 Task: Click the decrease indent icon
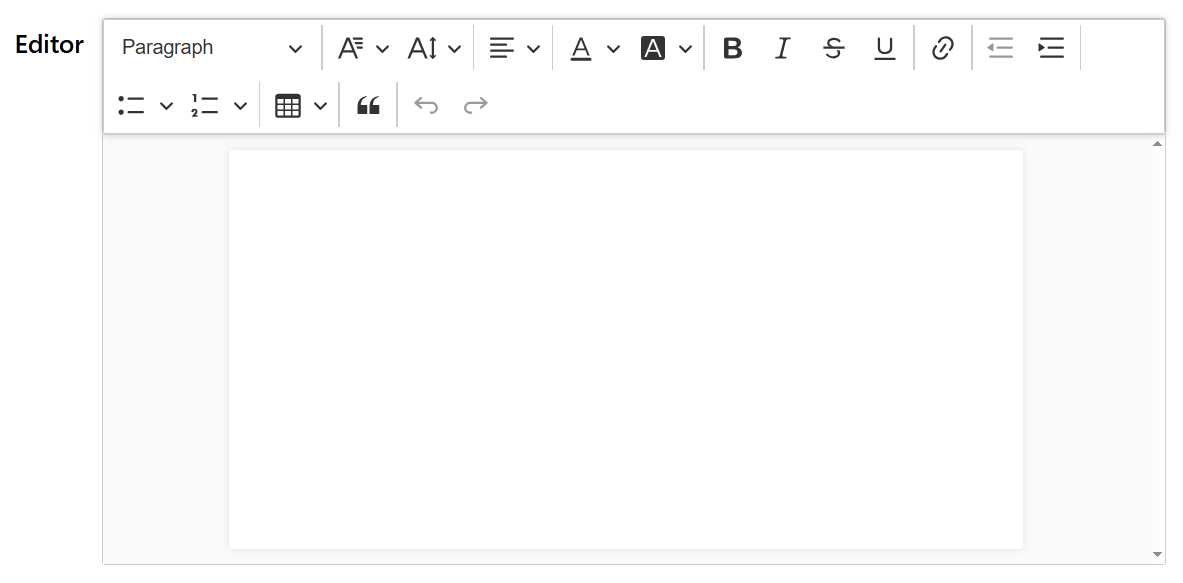coord(1000,48)
